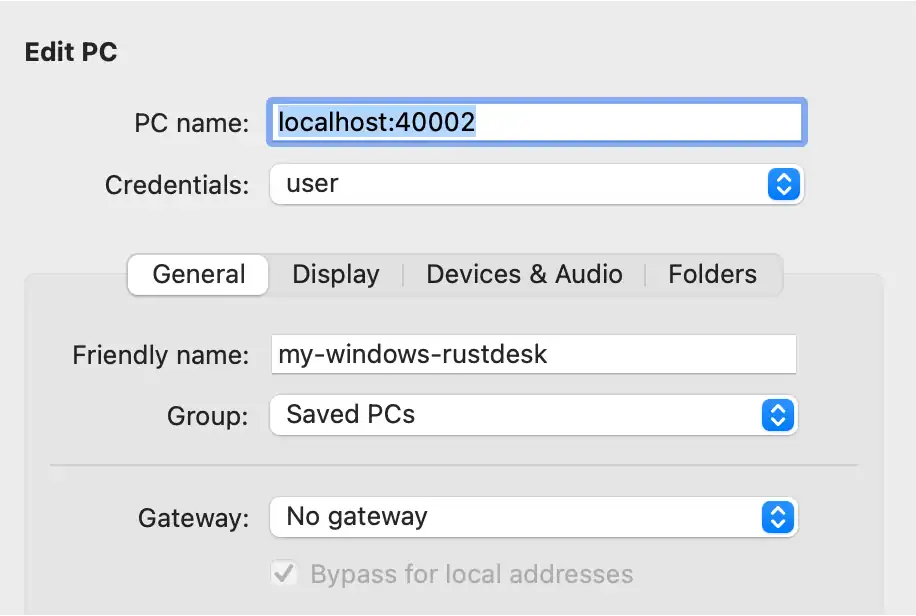Click the Gateway dropdown chevron icon
Screen dimensions: 916x616
(777, 517)
